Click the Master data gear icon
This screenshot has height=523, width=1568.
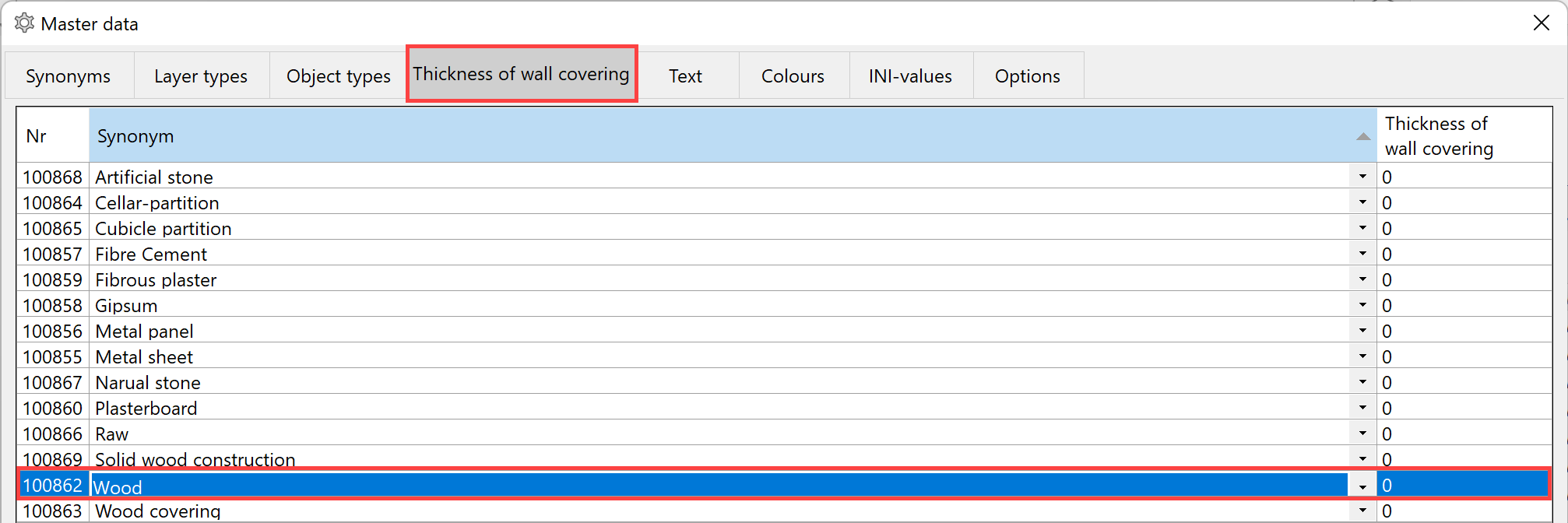24,23
